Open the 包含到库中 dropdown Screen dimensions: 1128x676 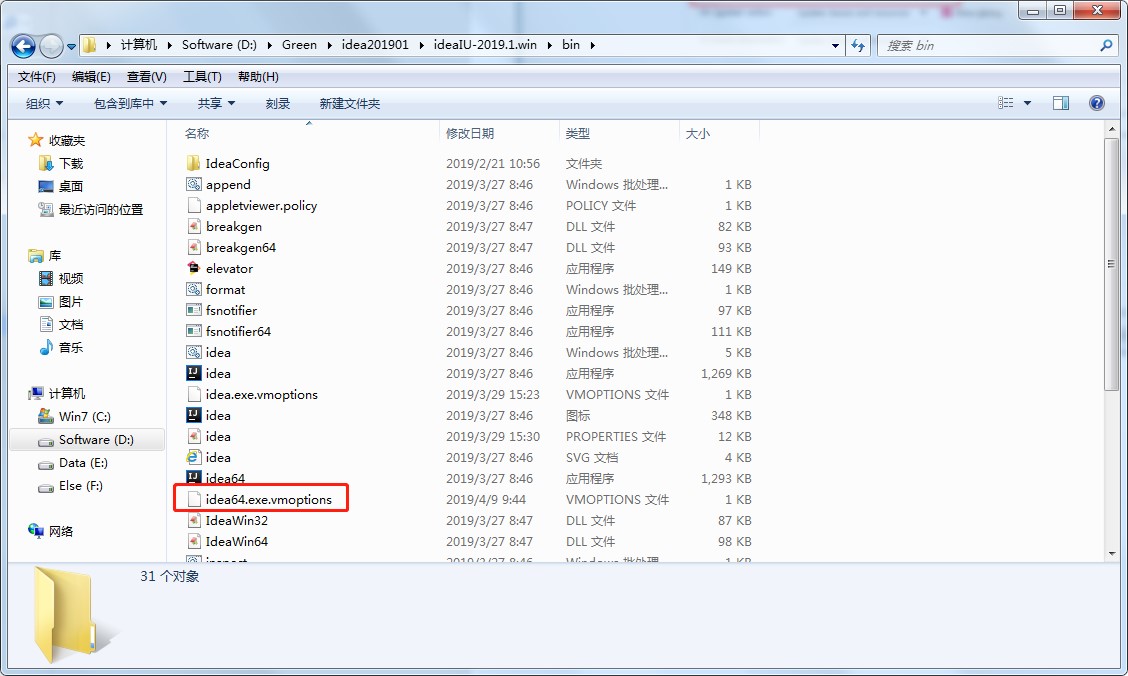tap(130, 104)
